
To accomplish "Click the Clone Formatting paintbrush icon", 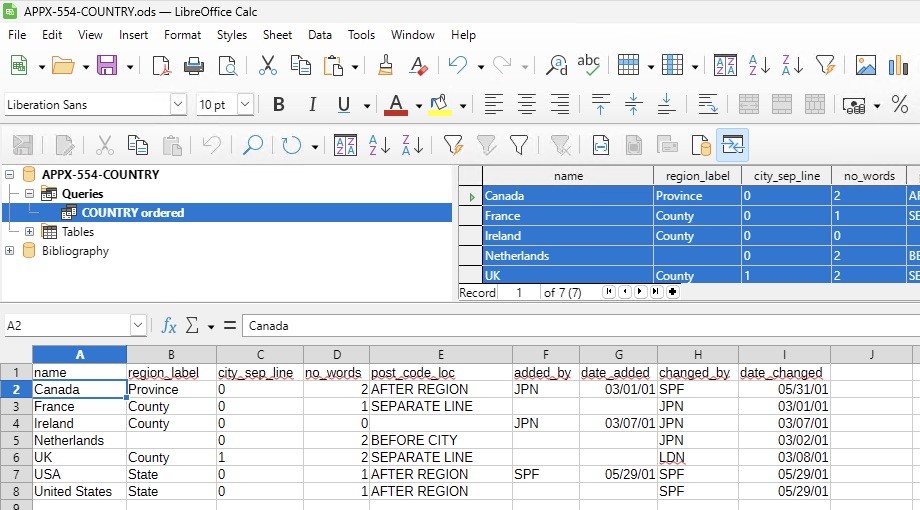I will coord(385,65).
